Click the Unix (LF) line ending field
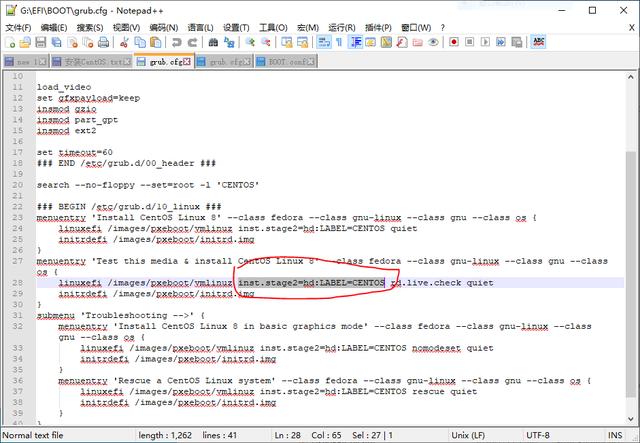The image size is (640, 443). (467, 435)
